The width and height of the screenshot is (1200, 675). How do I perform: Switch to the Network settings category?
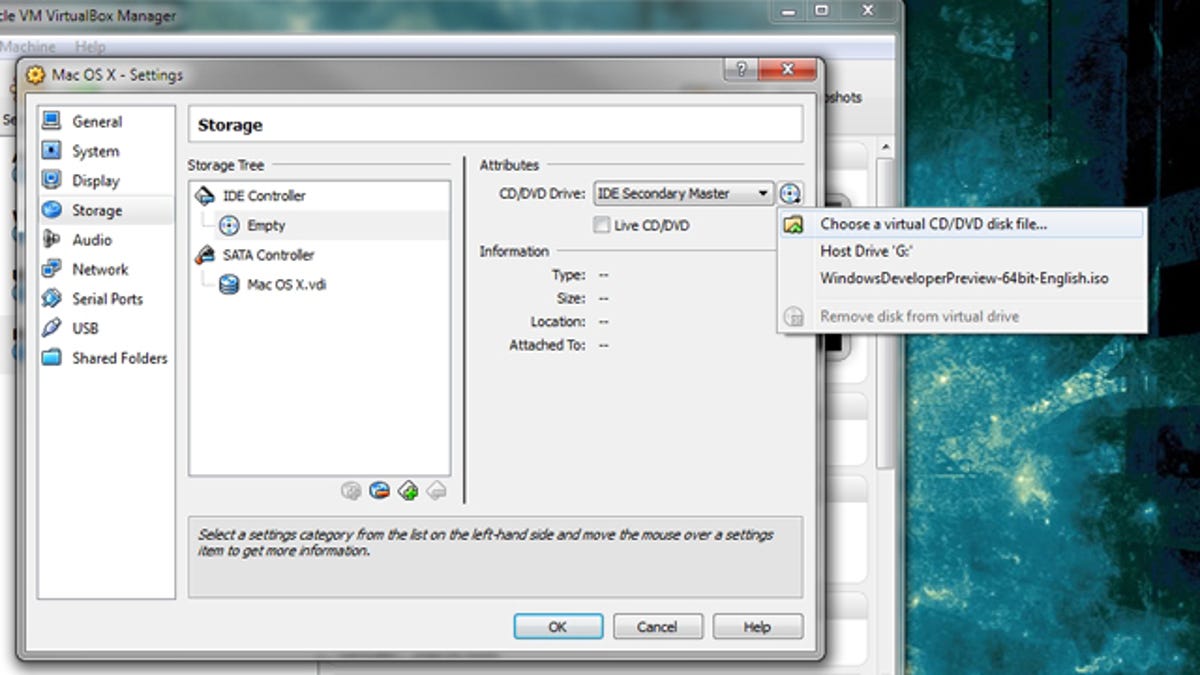[x=100, y=269]
